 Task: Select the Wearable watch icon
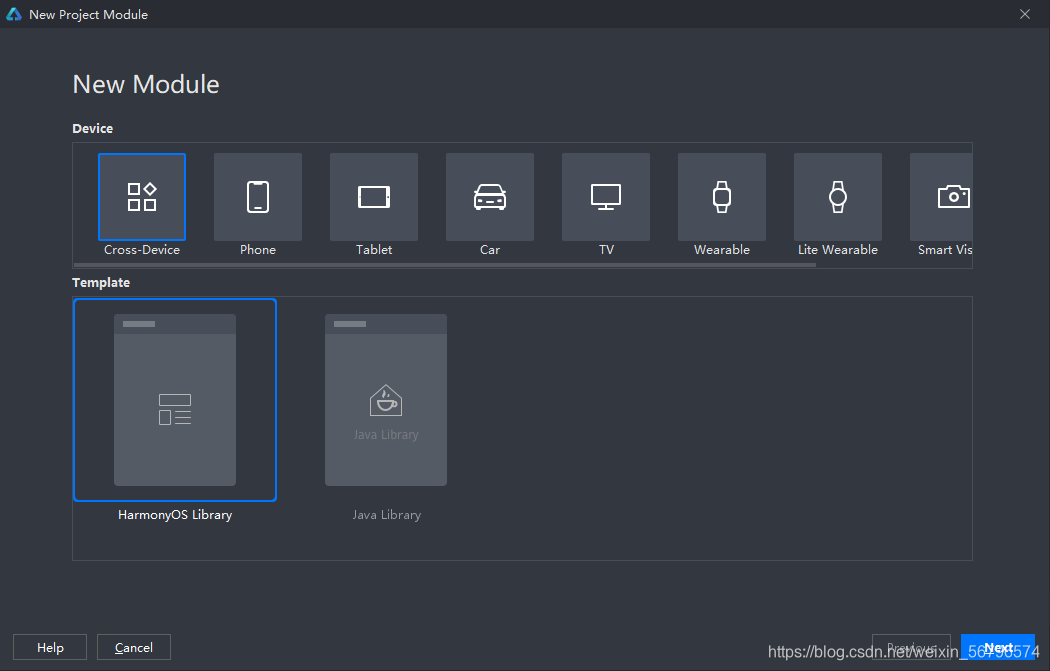[722, 197]
